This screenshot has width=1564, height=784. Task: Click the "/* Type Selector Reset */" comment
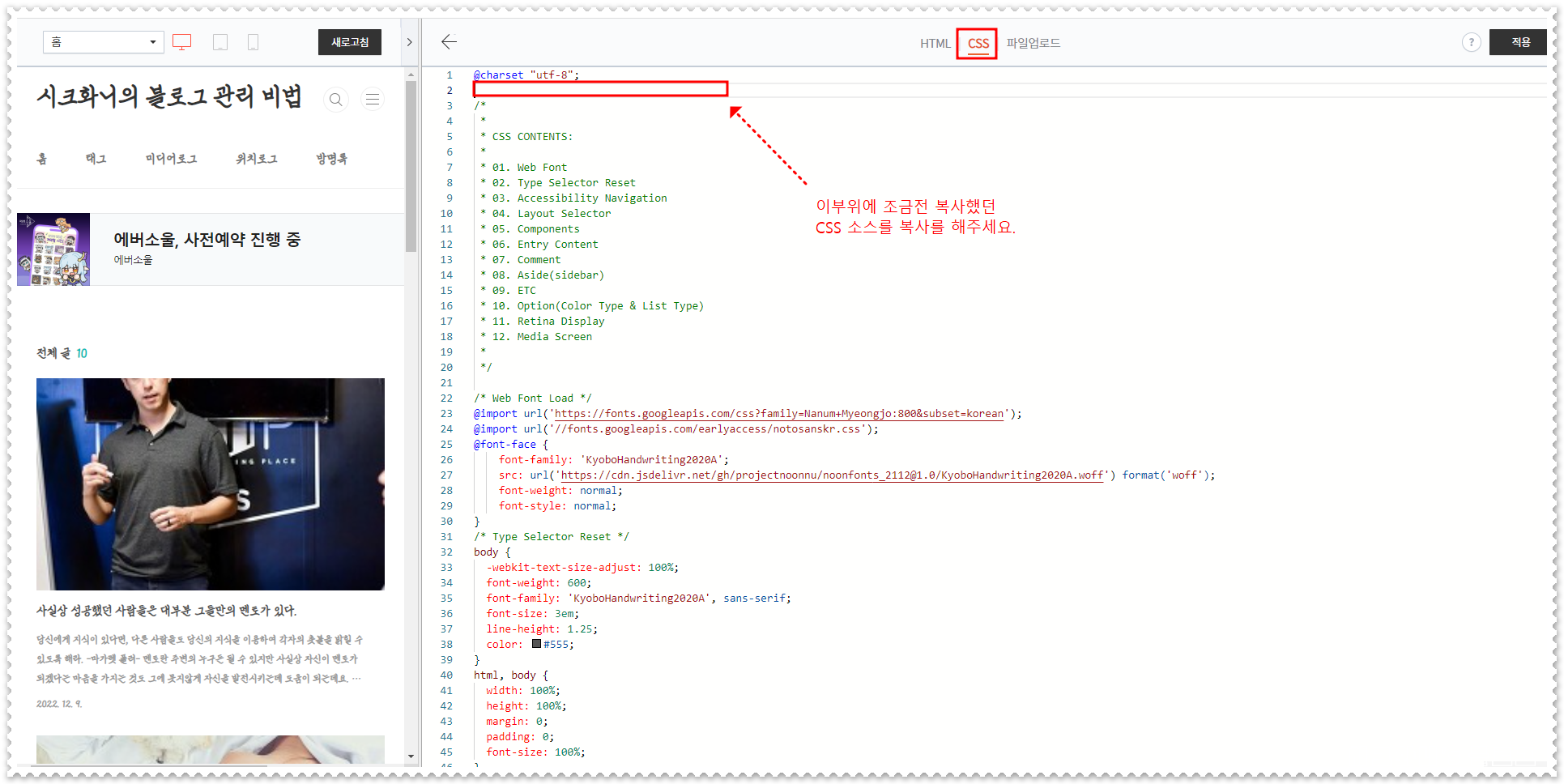(552, 536)
